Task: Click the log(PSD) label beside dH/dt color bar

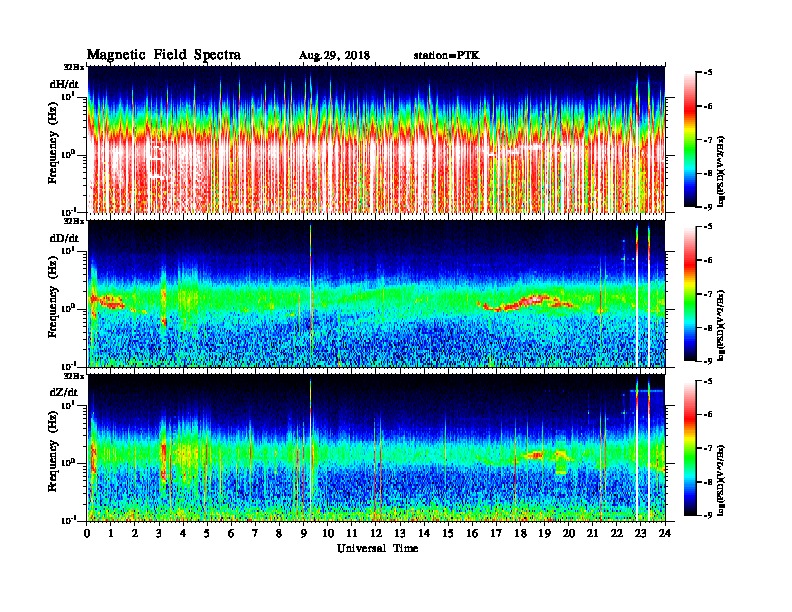Action: (721, 171)
